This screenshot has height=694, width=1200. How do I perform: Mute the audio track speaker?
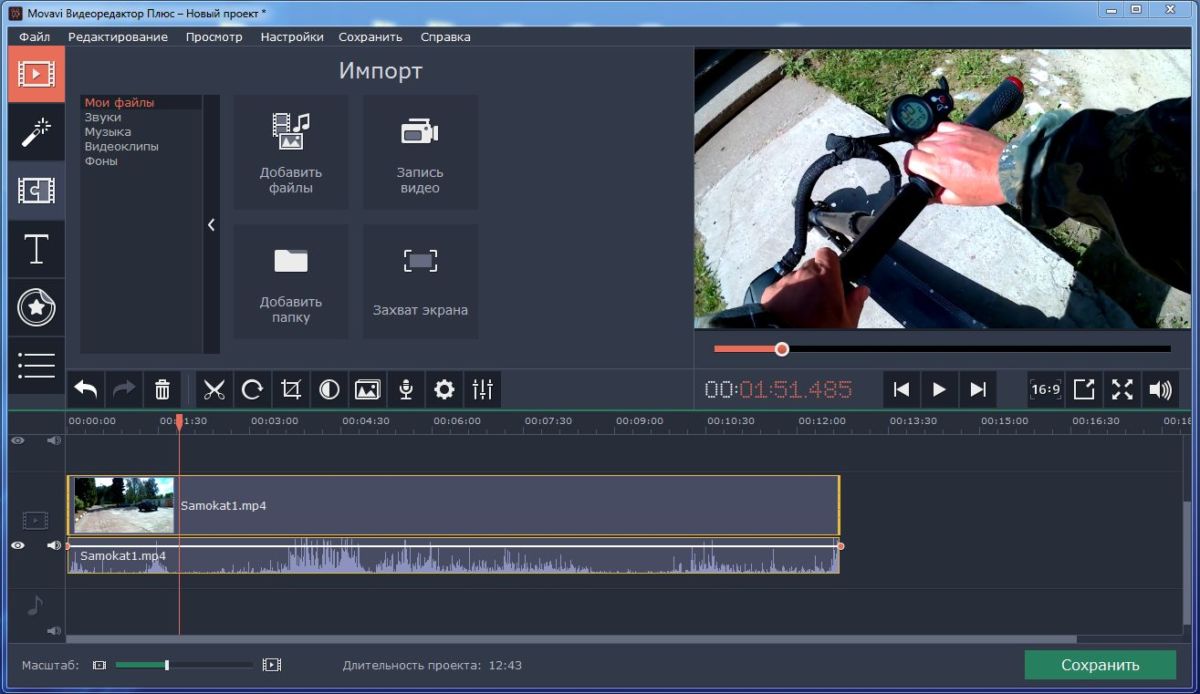tap(54, 631)
